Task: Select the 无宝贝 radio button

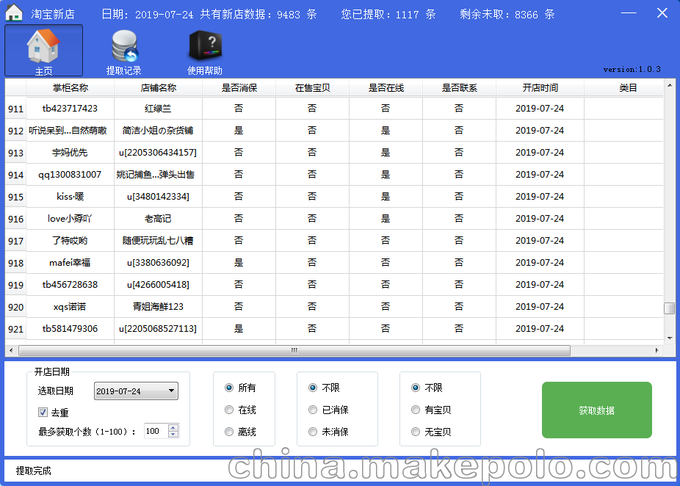Action: [x=415, y=432]
